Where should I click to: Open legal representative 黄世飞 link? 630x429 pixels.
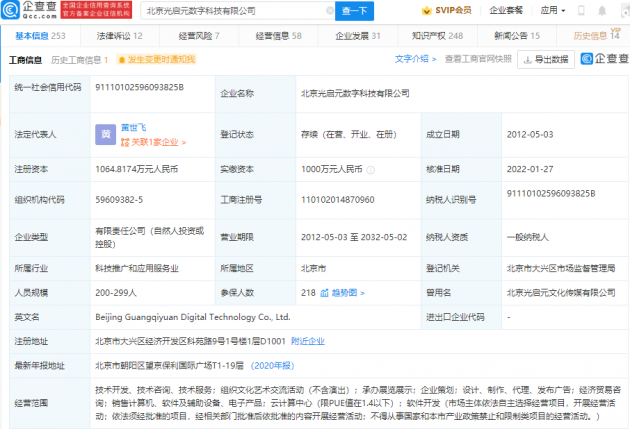[133, 128]
